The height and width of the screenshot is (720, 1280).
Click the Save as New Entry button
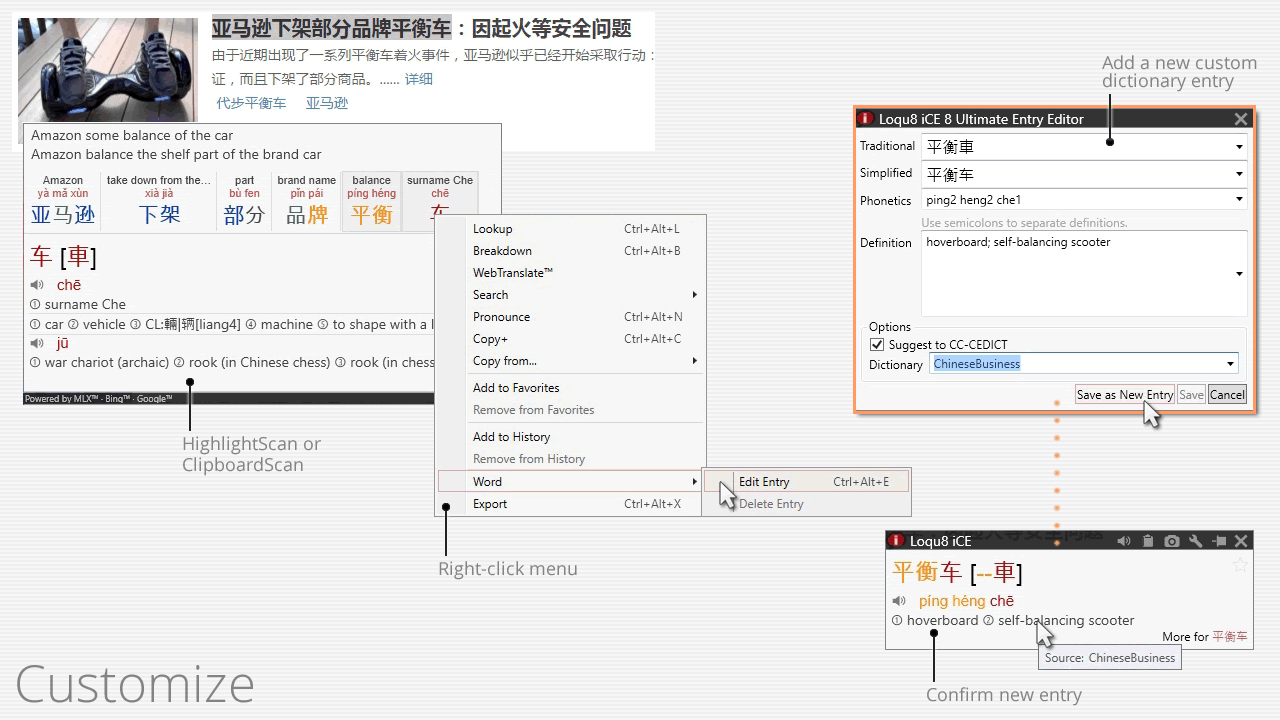pos(1124,394)
